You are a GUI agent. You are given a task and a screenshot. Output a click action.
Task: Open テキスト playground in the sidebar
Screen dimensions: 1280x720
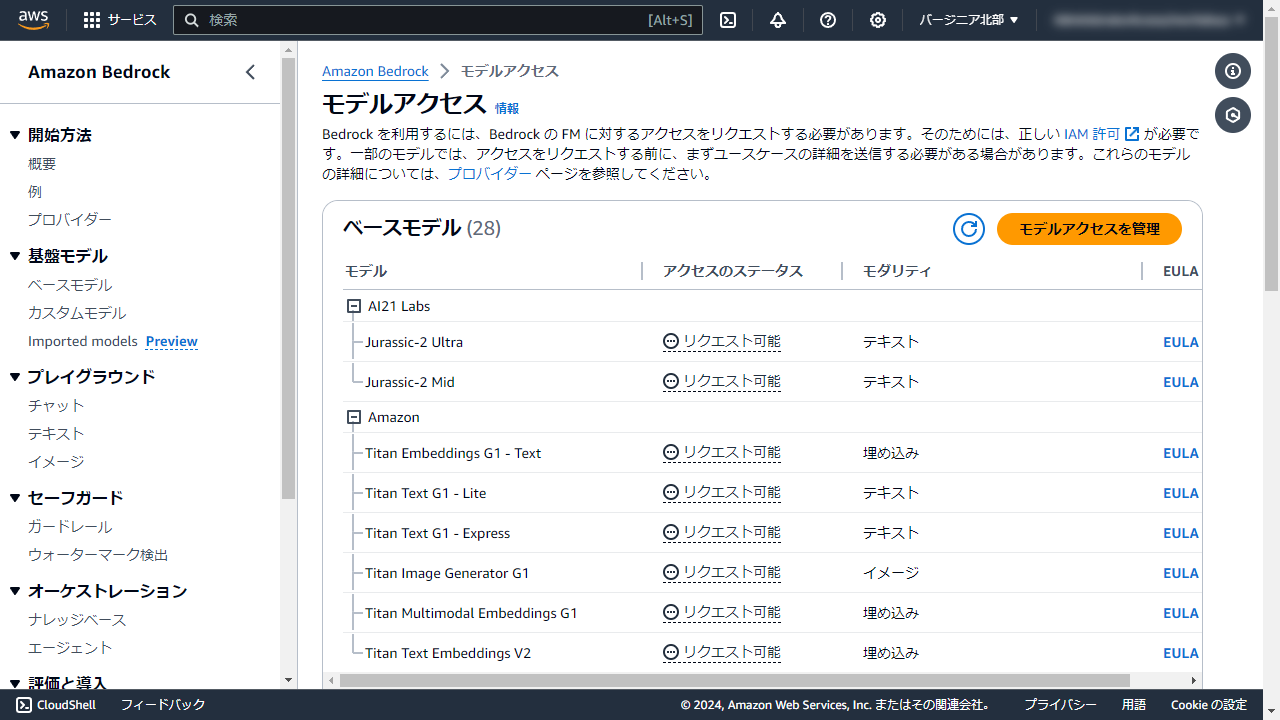point(56,433)
